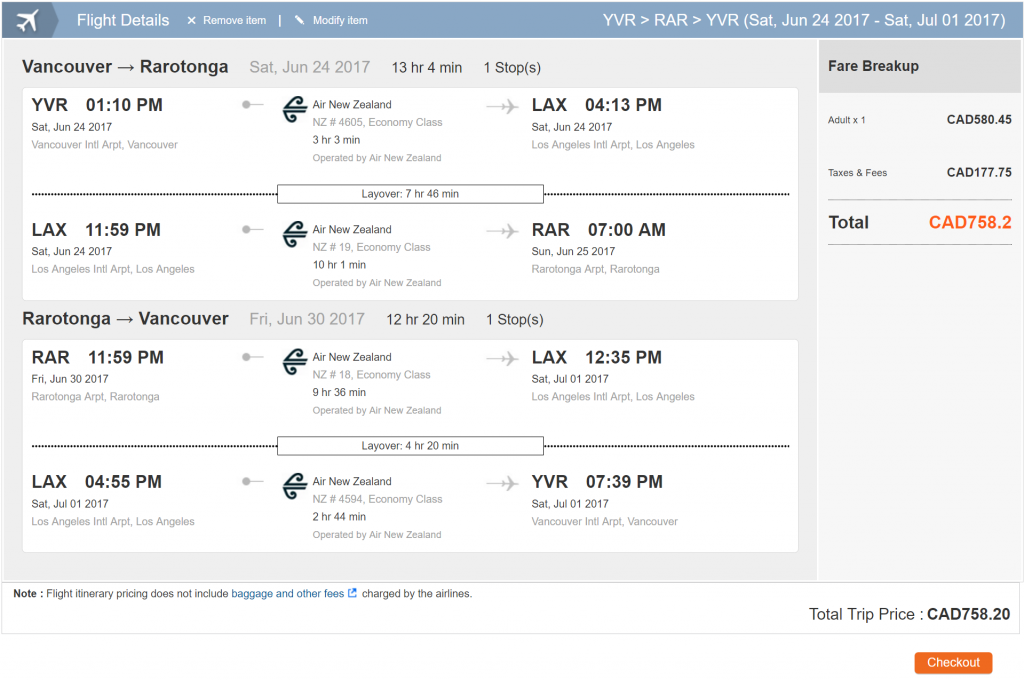Open the baggage and other fees link
Image resolution: width=1024 pixels, height=680 pixels.
[x=287, y=594]
